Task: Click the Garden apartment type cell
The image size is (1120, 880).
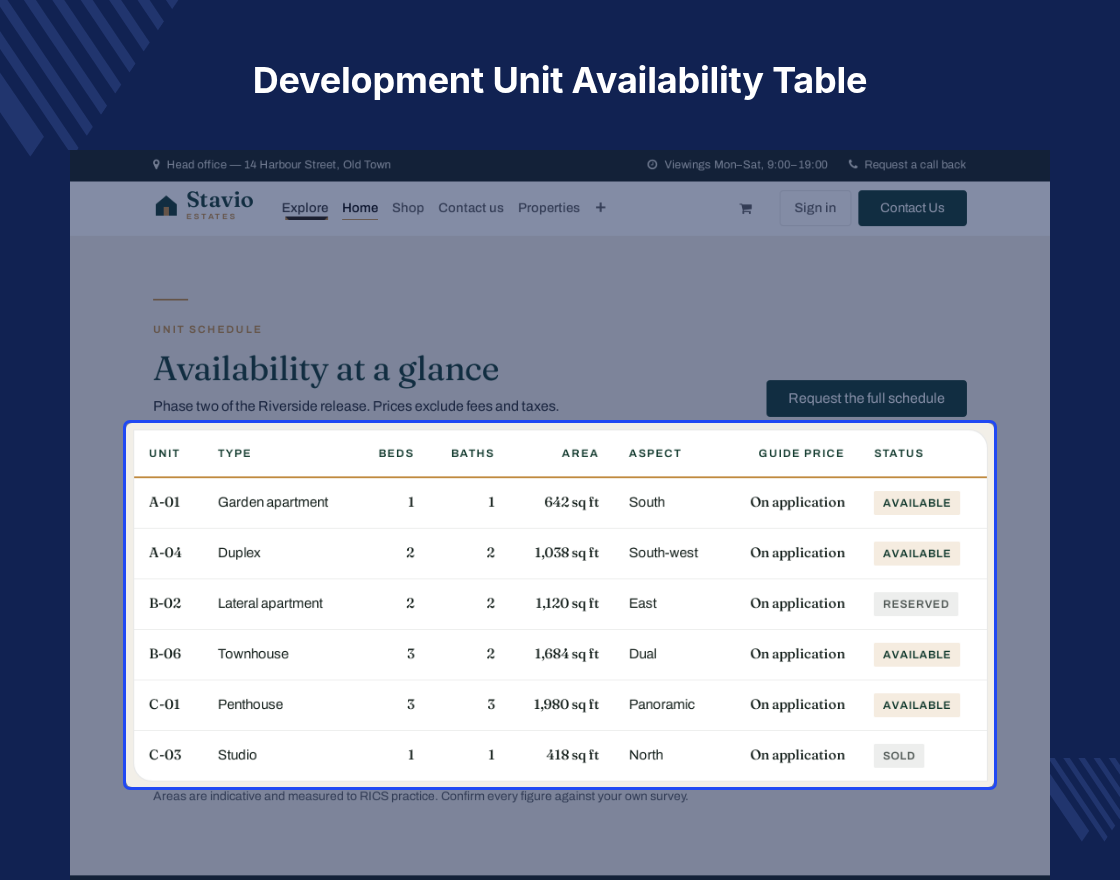Action: point(273,502)
